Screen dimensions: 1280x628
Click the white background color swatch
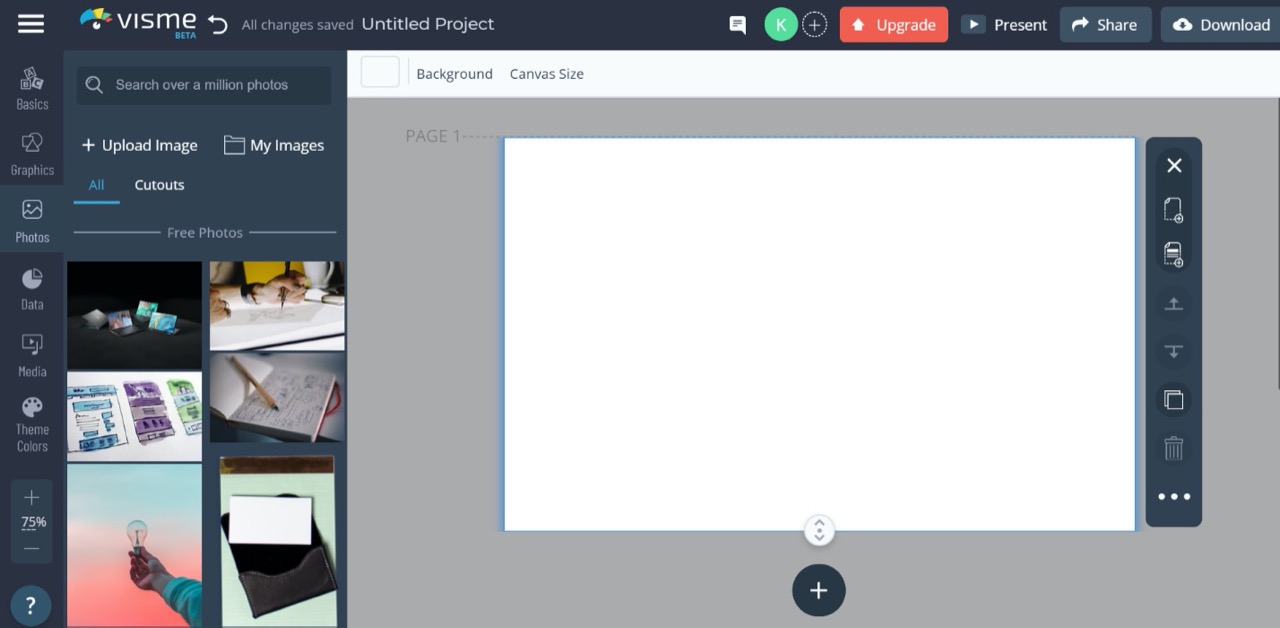(380, 72)
